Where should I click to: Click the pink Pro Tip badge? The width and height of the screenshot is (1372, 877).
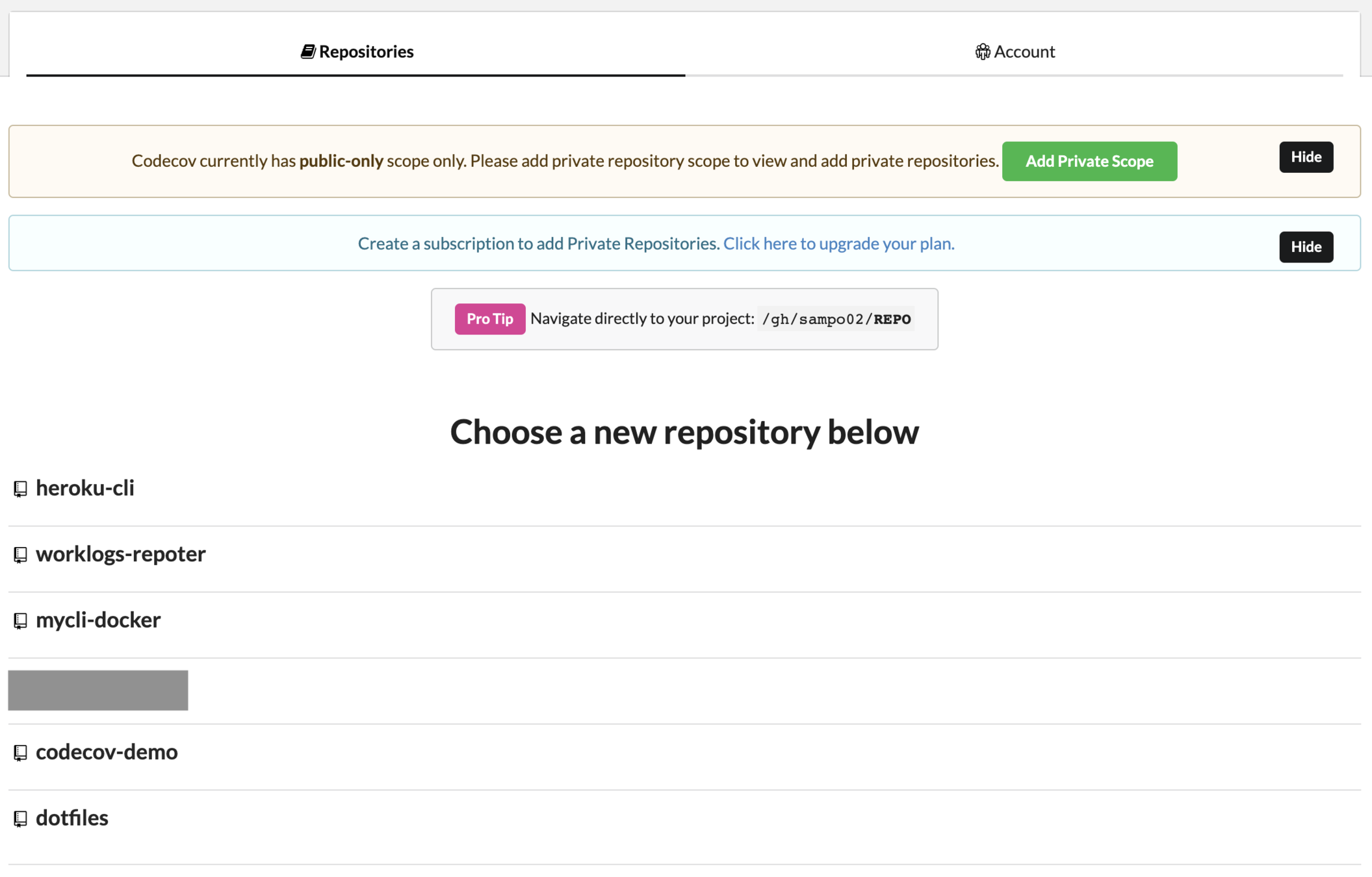coord(489,319)
